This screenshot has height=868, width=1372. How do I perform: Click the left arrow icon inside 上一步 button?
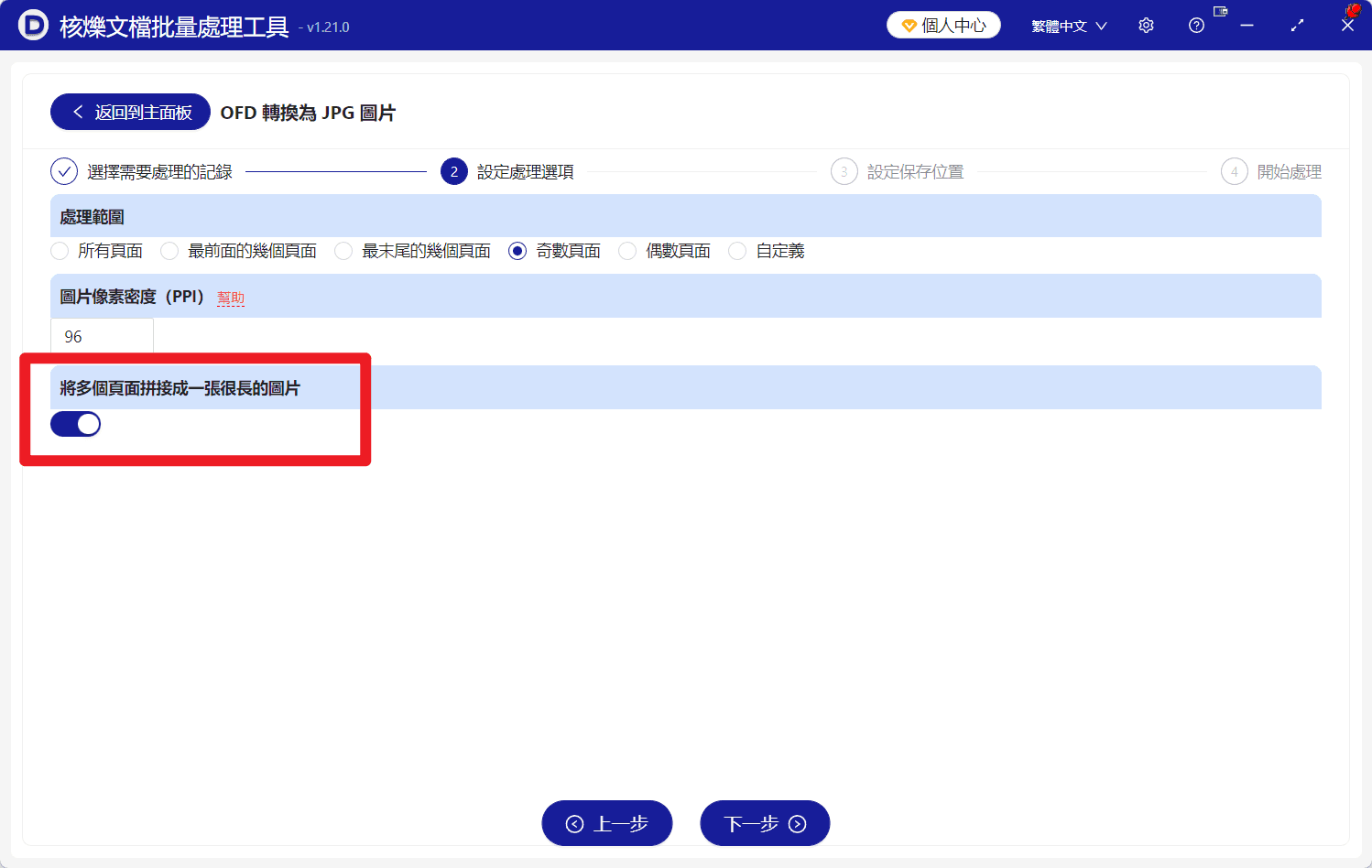click(x=574, y=822)
